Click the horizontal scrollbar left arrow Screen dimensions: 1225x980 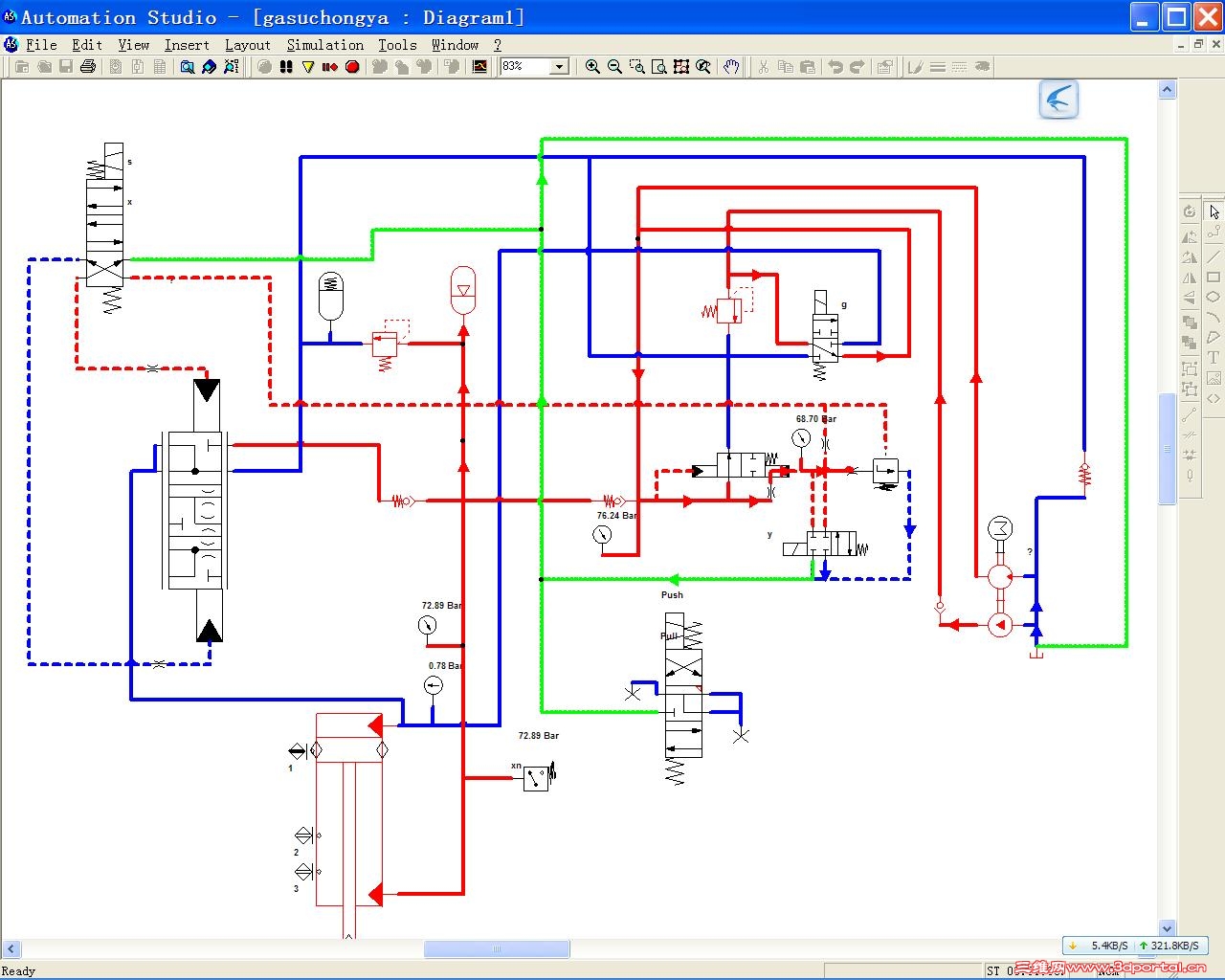11,948
